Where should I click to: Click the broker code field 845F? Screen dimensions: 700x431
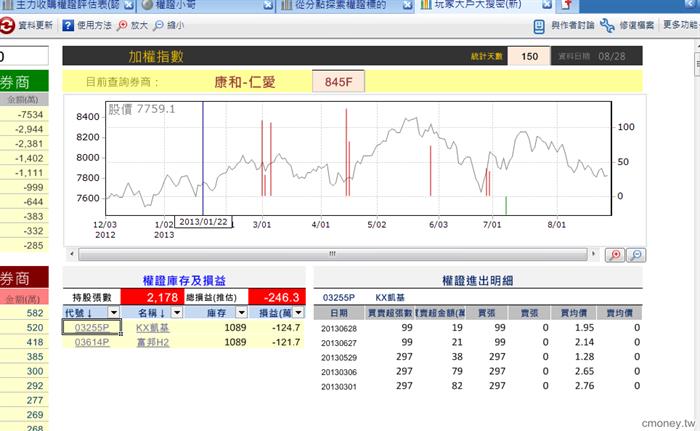tap(338, 82)
